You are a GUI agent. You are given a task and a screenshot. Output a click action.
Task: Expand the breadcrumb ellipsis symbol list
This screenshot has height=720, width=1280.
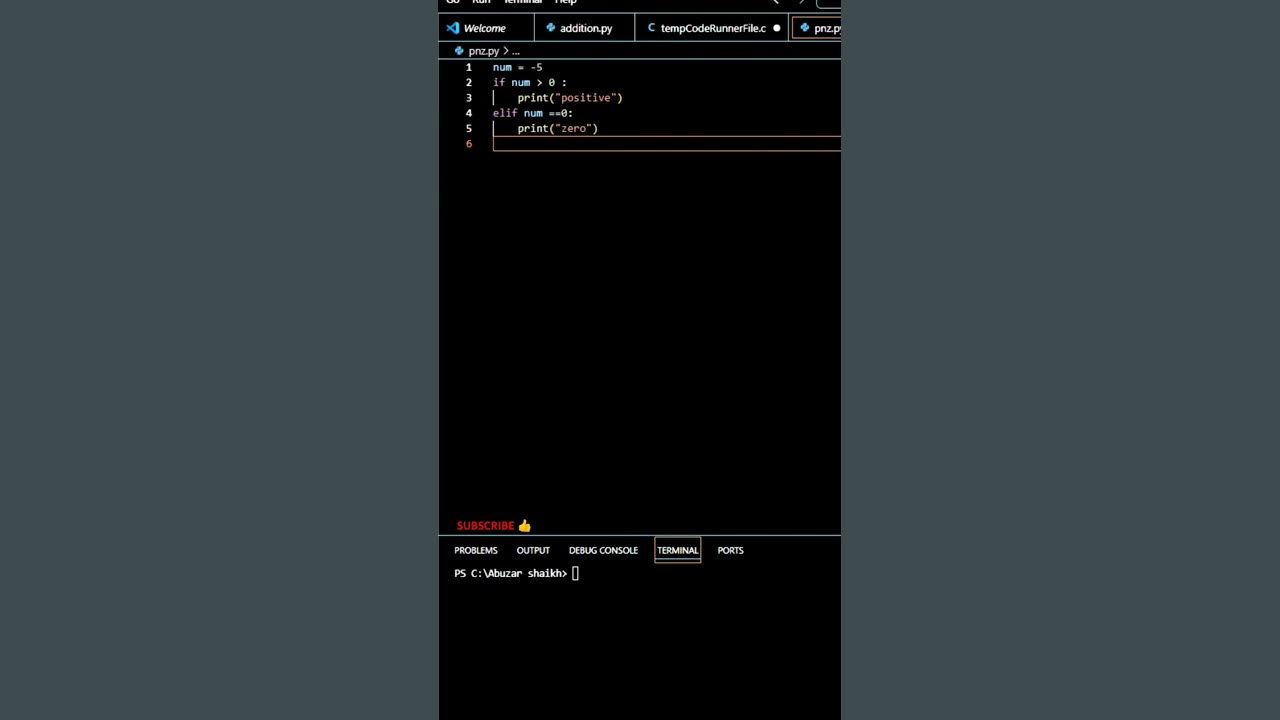click(516, 50)
